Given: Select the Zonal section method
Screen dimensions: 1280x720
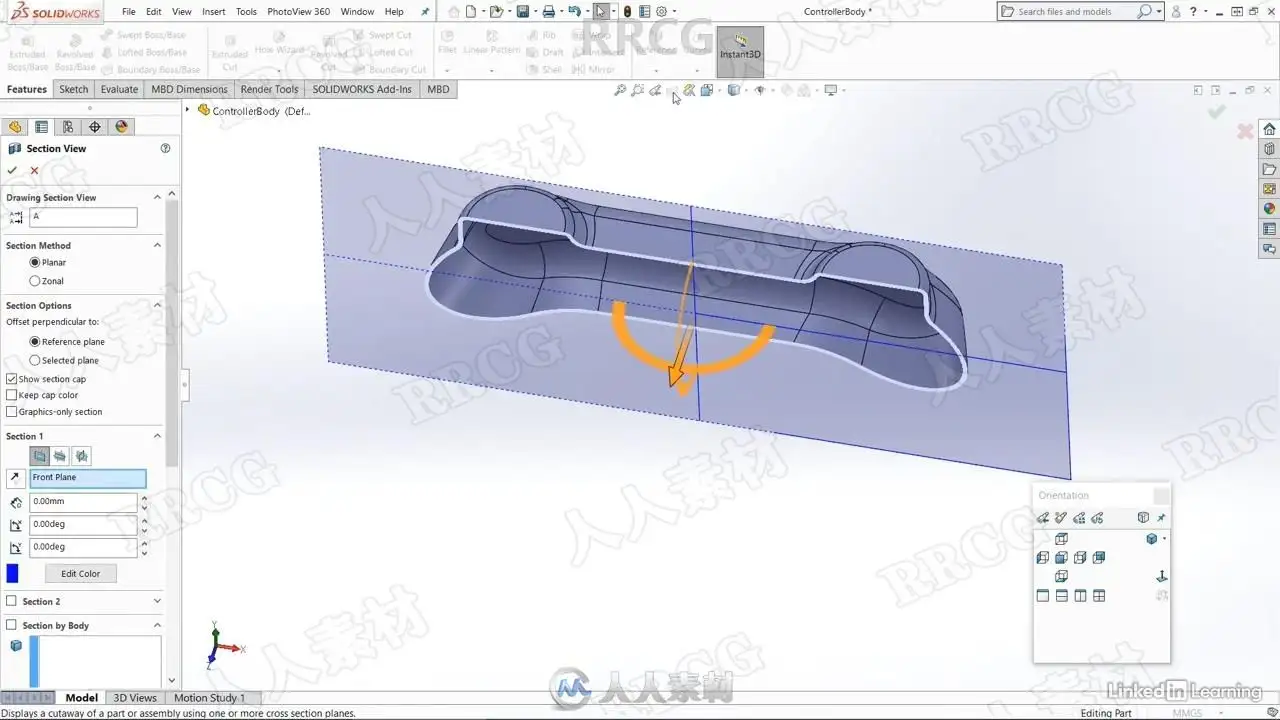Looking at the screenshot, I should coord(35,281).
